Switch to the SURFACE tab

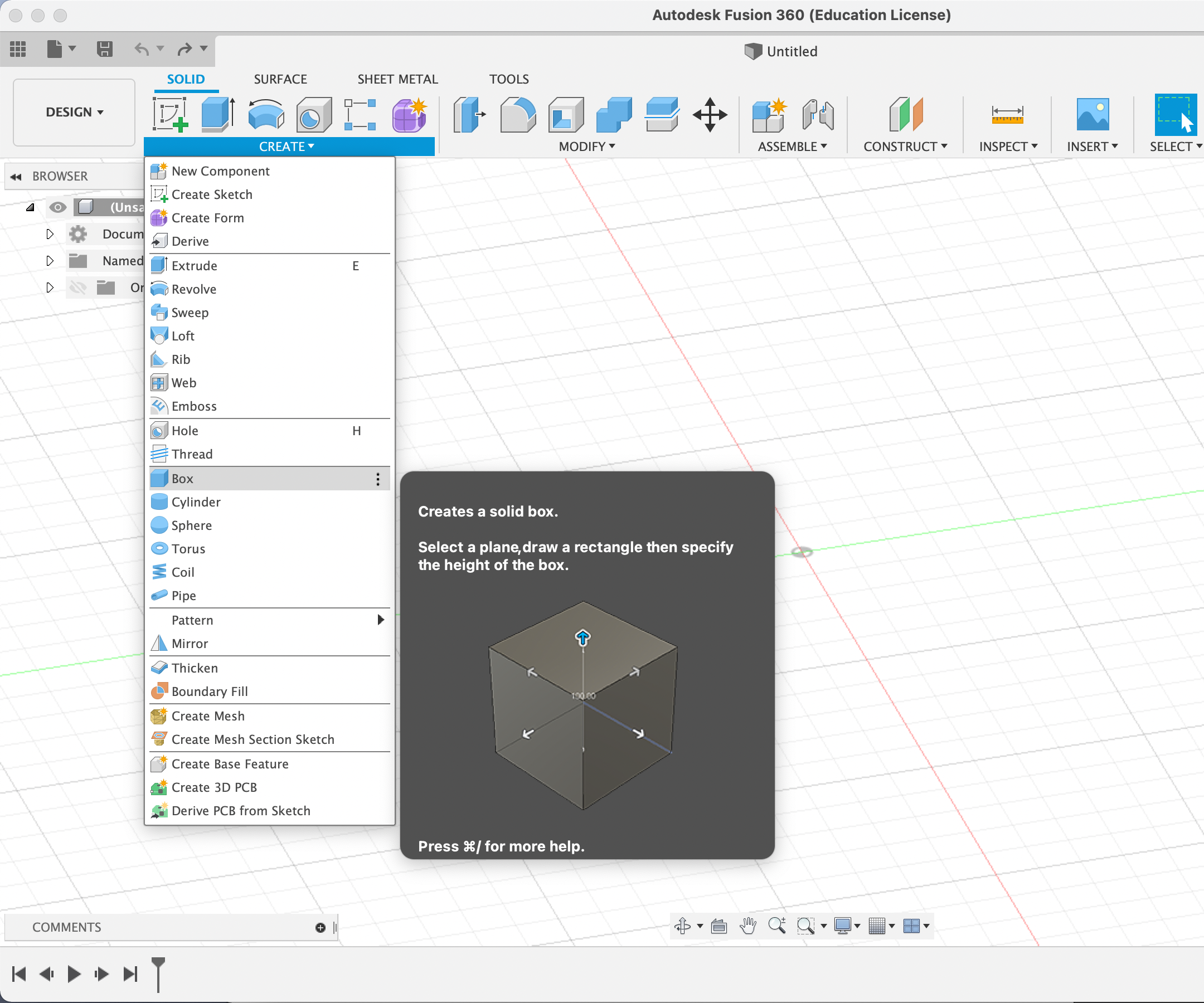tap(280, 79)
